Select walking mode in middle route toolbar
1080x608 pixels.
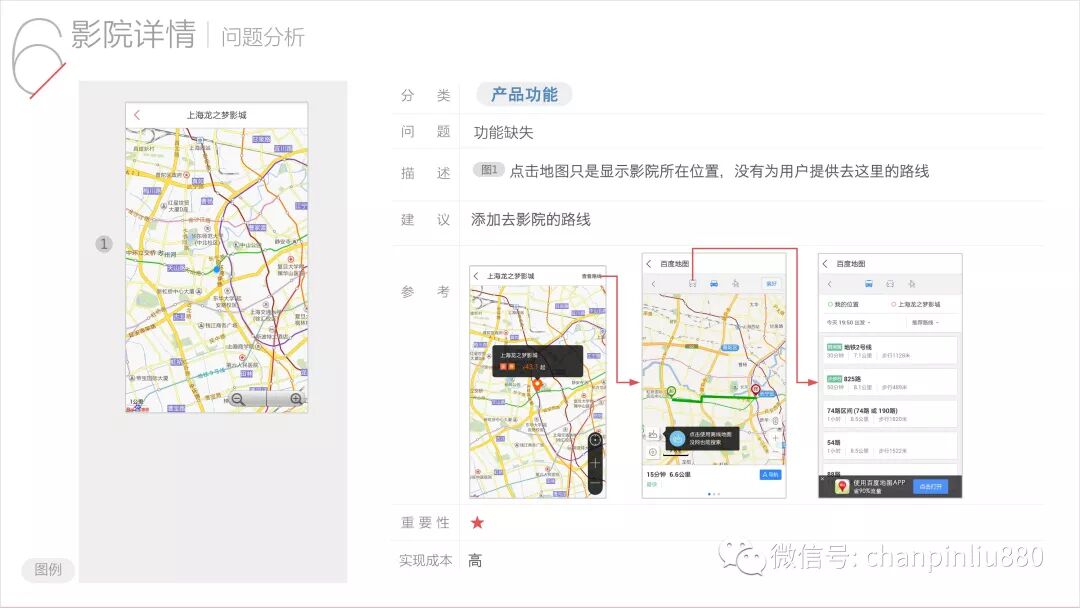(736, 284)
